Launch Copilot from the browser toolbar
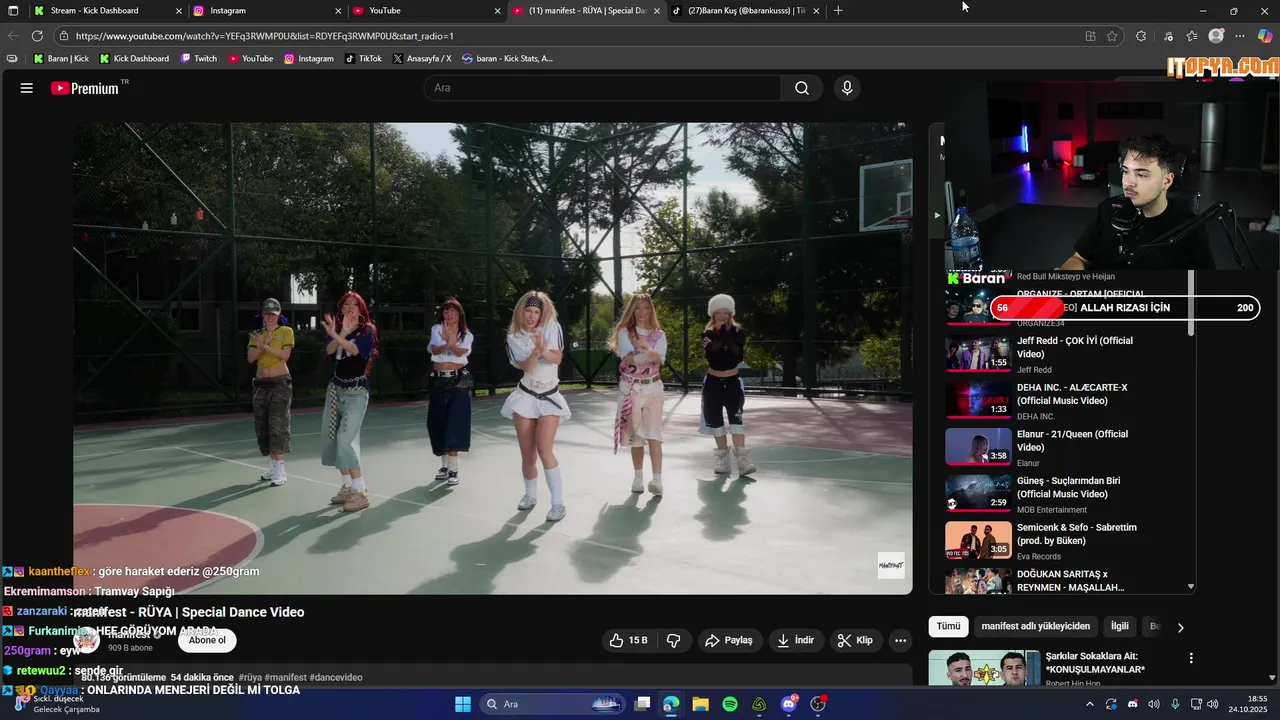 pyautogui.click(x=1265, y=36)
